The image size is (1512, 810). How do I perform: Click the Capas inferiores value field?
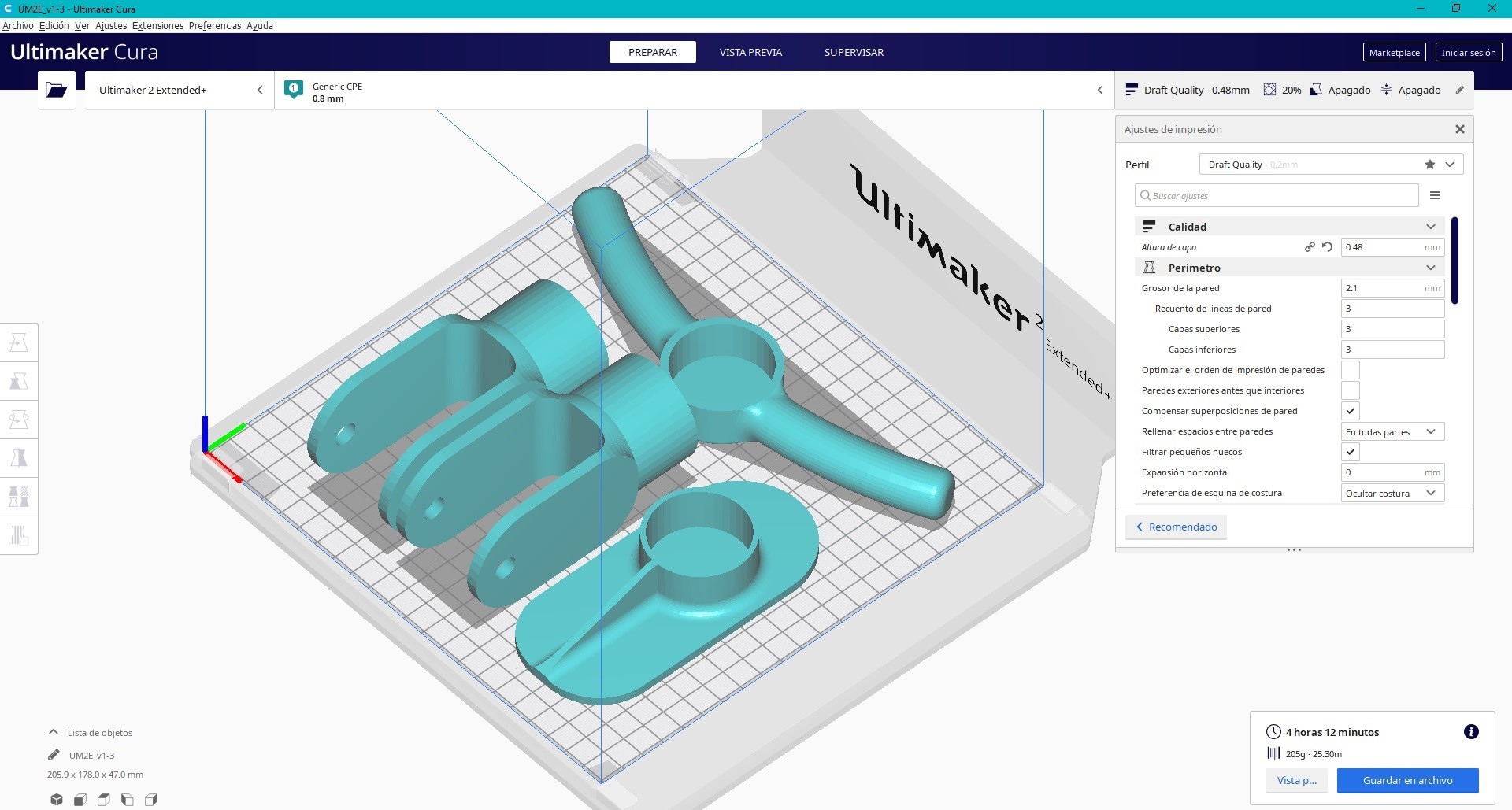[1393, 350]
